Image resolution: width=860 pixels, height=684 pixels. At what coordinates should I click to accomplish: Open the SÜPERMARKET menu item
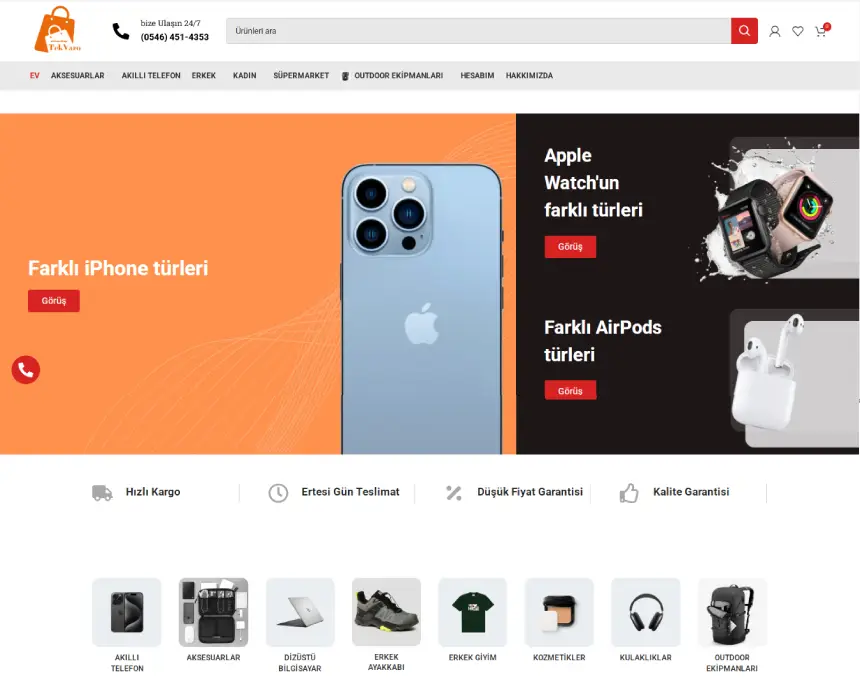coord(301,76)
